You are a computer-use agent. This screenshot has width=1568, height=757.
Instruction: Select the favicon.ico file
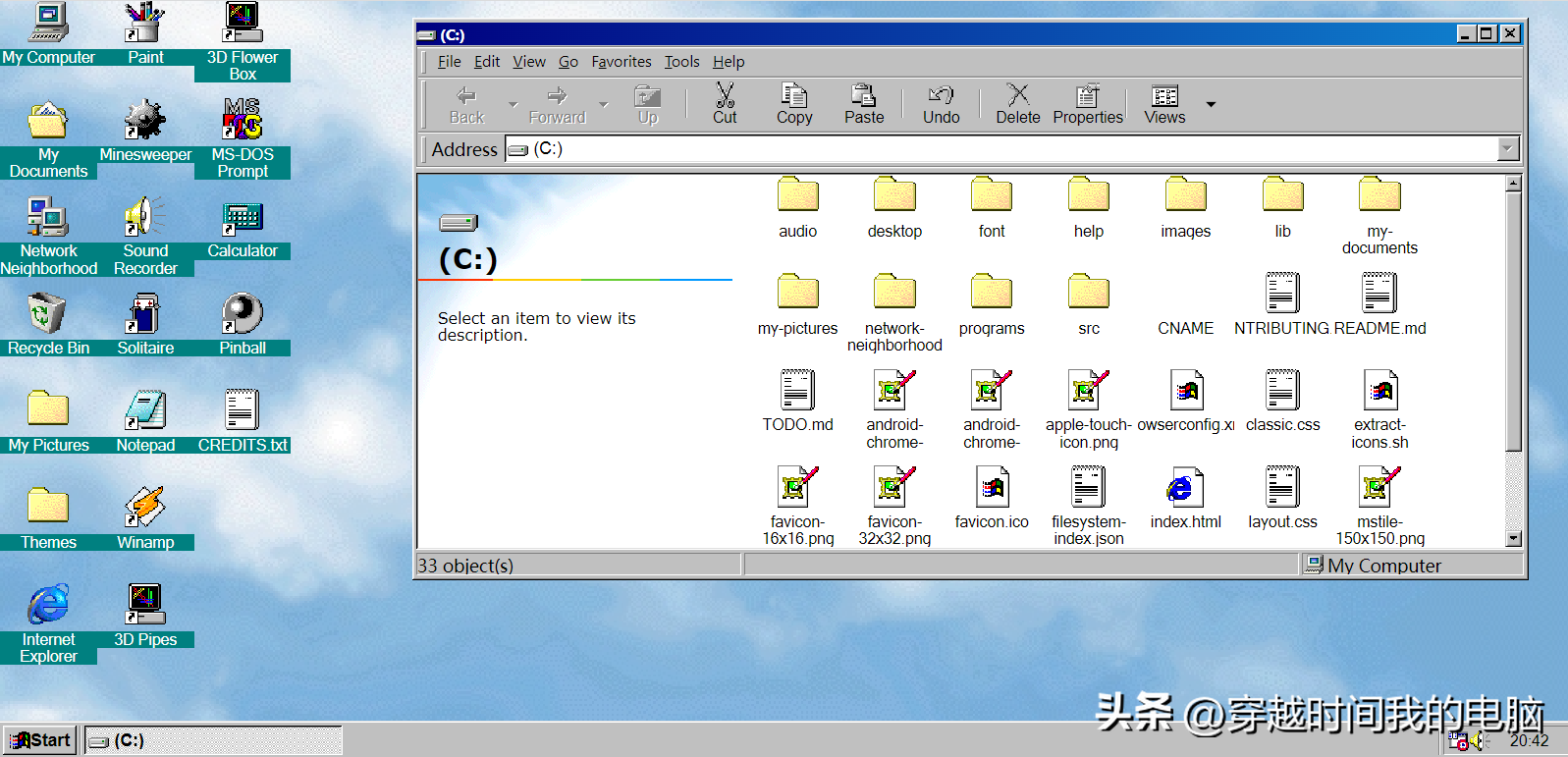click(x=992, y=499)
